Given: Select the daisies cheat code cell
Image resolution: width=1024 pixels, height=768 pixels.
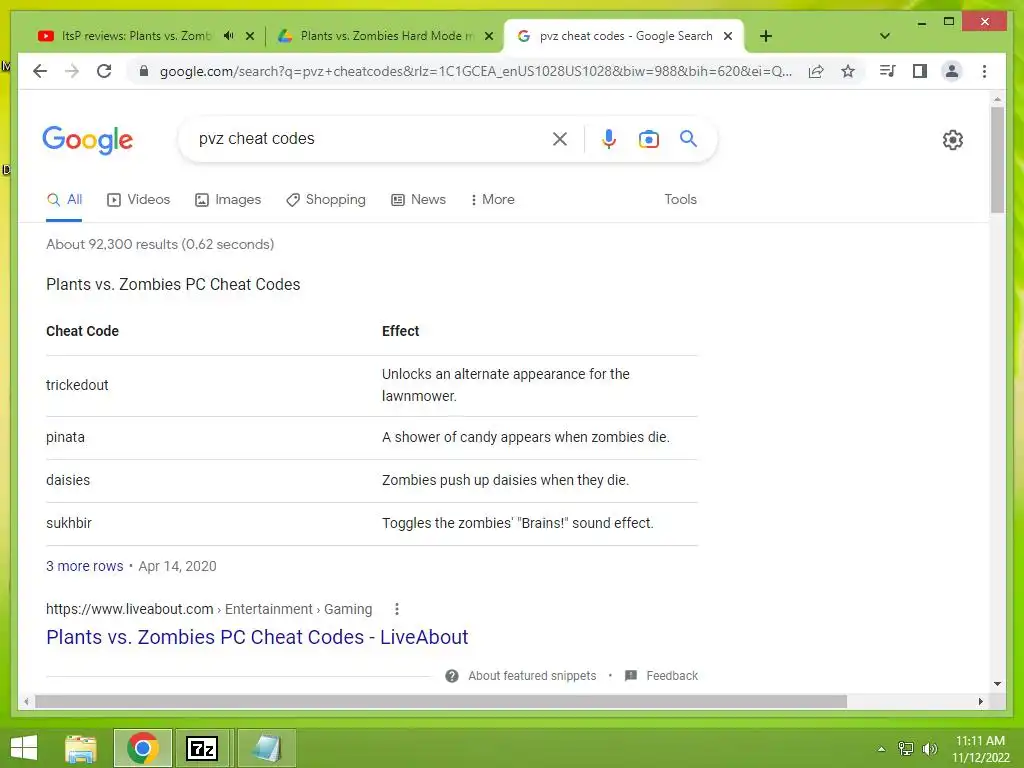Looking at the screenshot, I should (x=68, y=481).
